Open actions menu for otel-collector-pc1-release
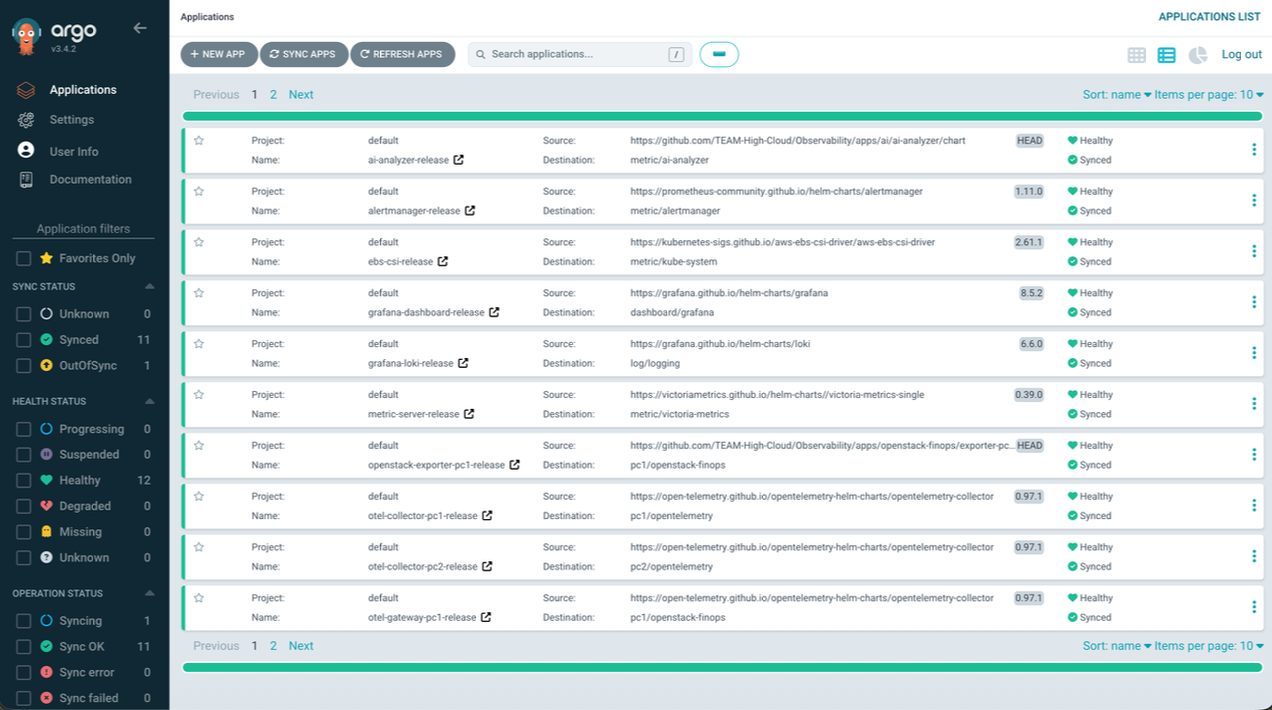 [1254, 506]
